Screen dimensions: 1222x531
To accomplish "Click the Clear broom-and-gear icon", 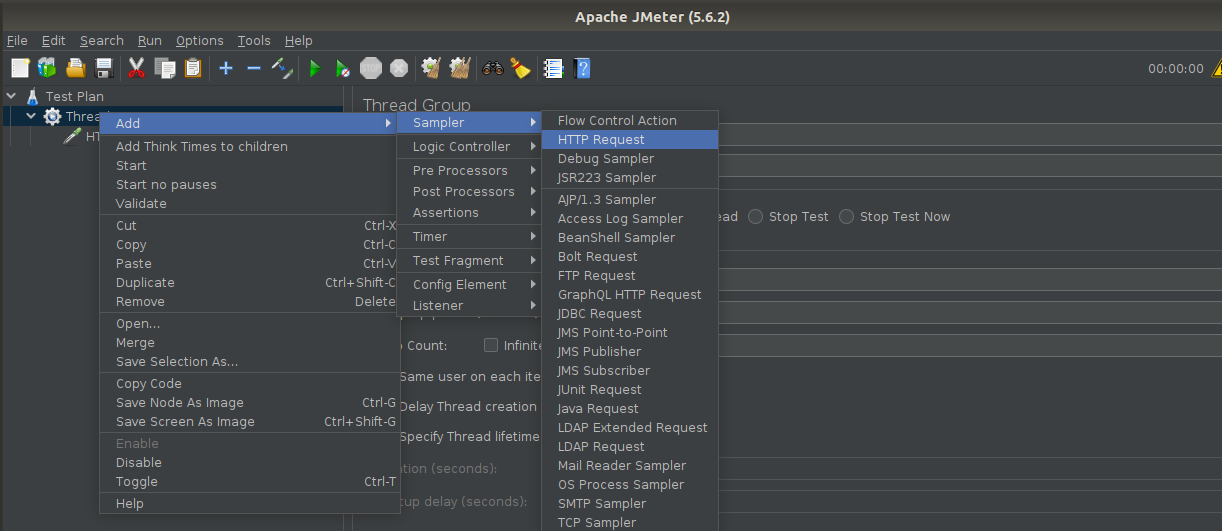I will (x=432, y=68).
